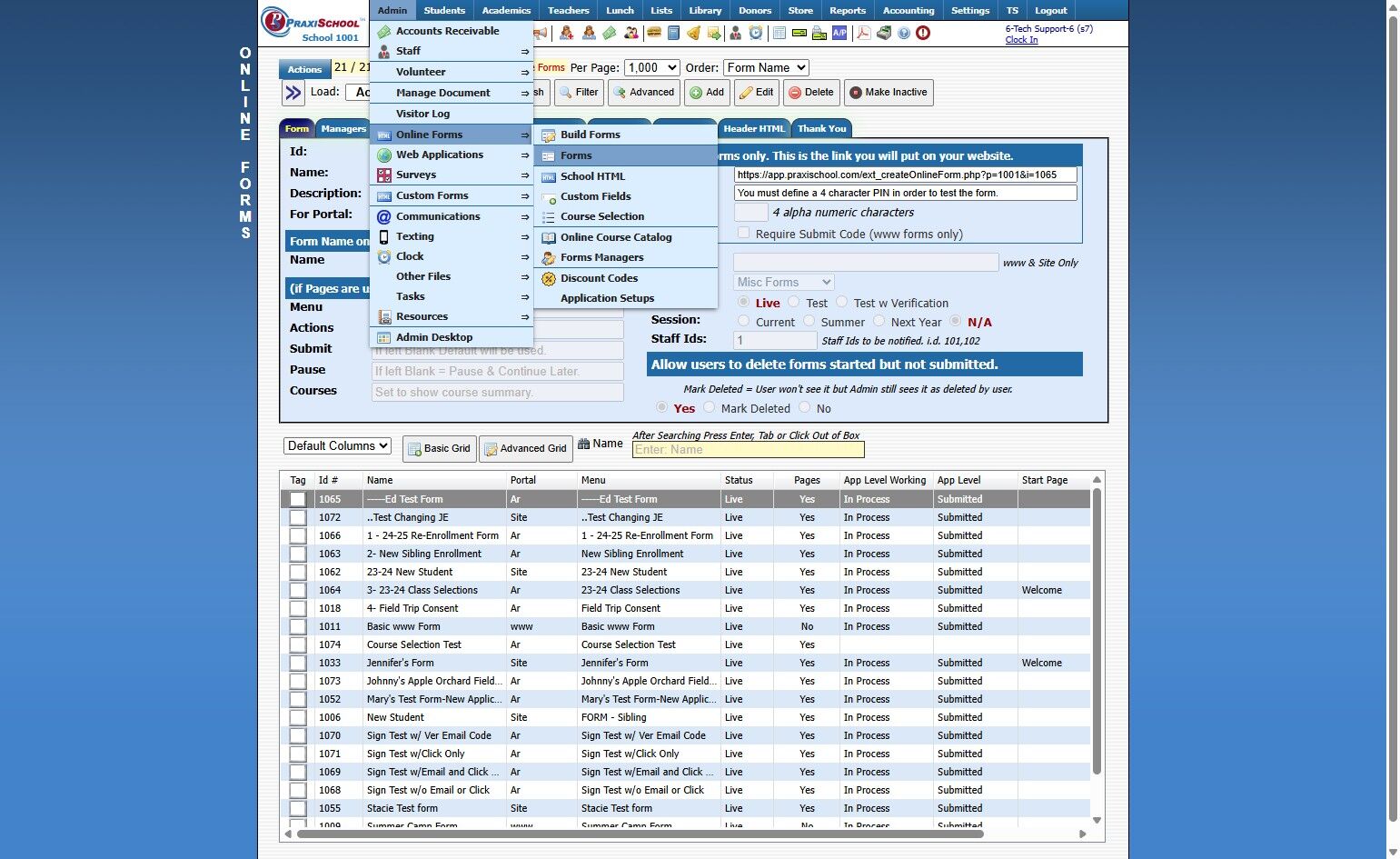Open the family group toolbar icon
1400x859 pixels.
[x=631, y=34]
